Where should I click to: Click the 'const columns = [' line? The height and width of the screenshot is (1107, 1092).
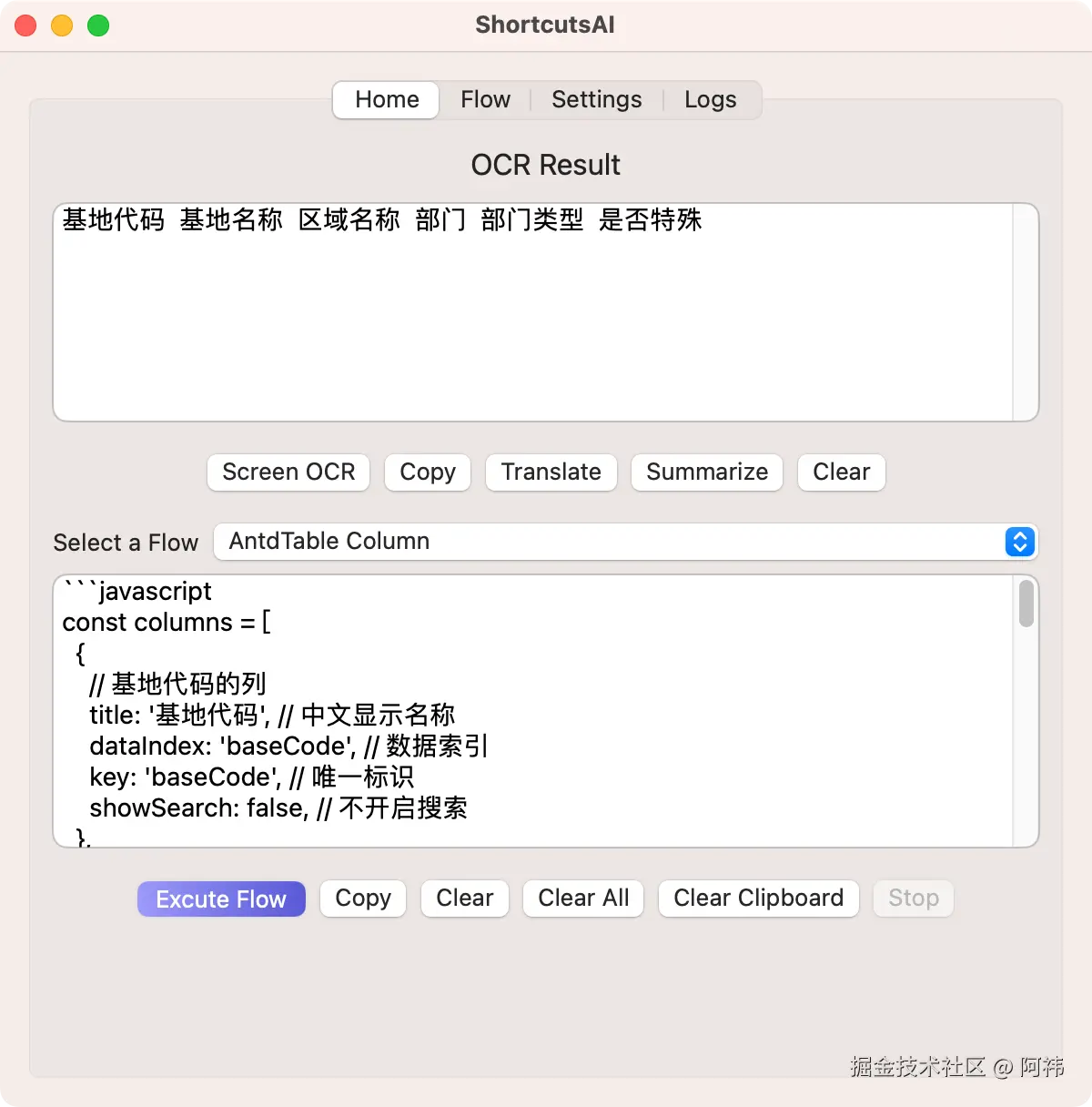167,623
